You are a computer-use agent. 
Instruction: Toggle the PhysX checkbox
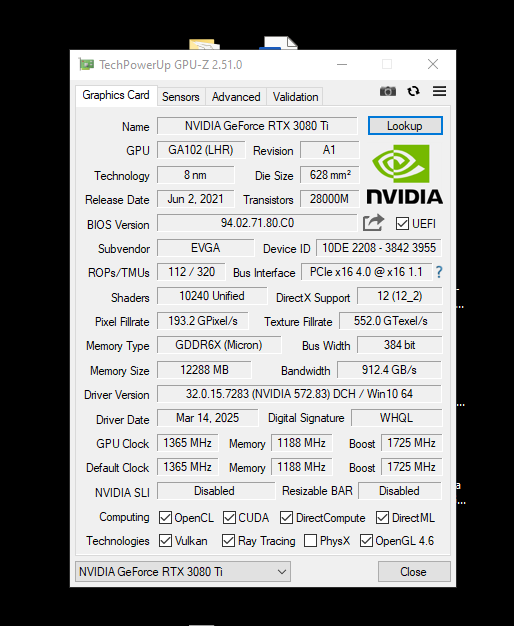(310, 541)
